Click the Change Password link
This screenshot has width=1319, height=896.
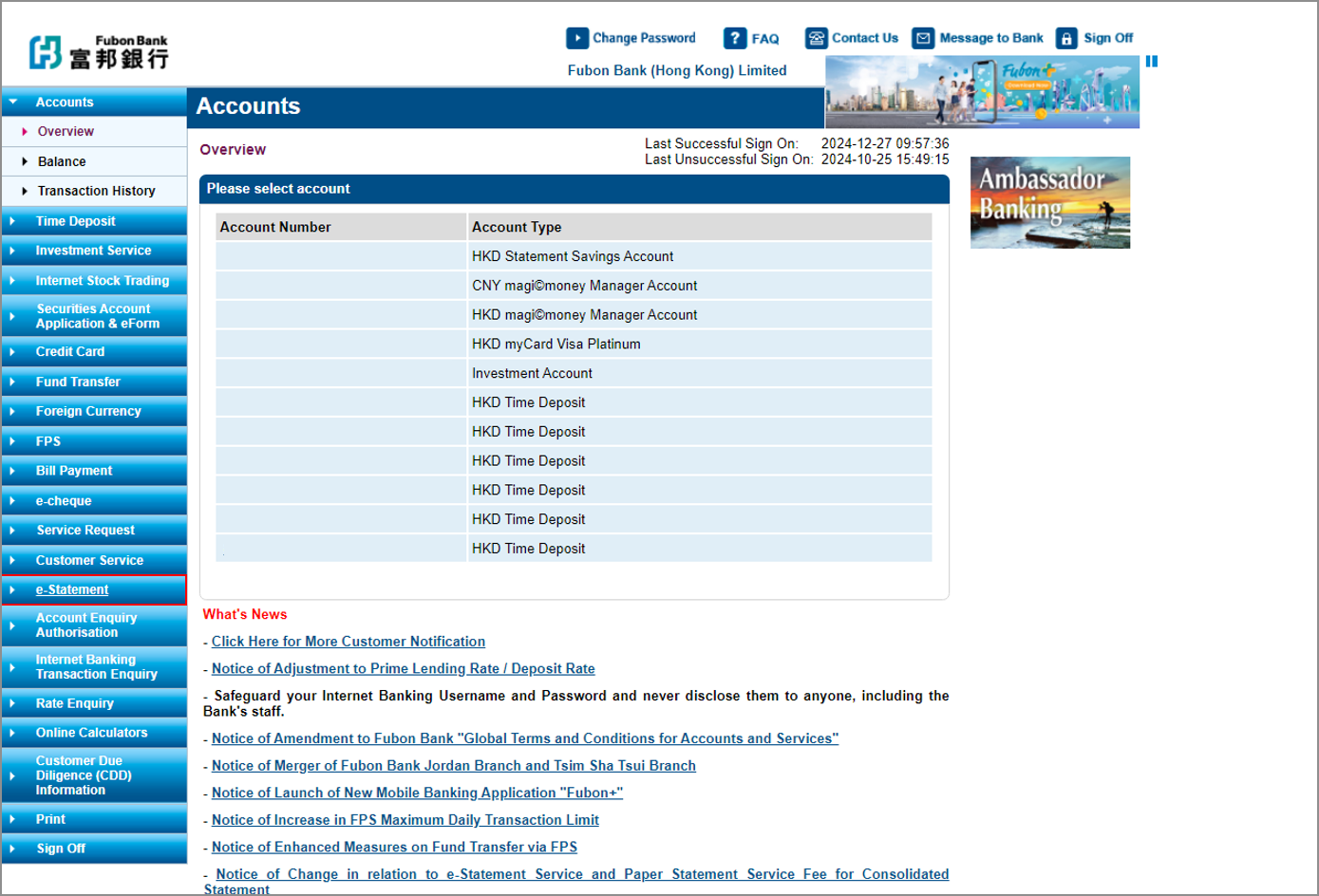point(644,38)
